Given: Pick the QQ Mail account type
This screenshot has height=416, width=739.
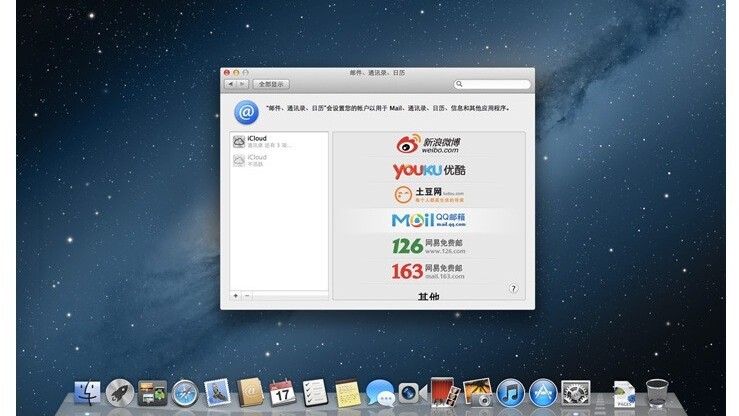Looking at the screenshot, I should pos(428,219).
